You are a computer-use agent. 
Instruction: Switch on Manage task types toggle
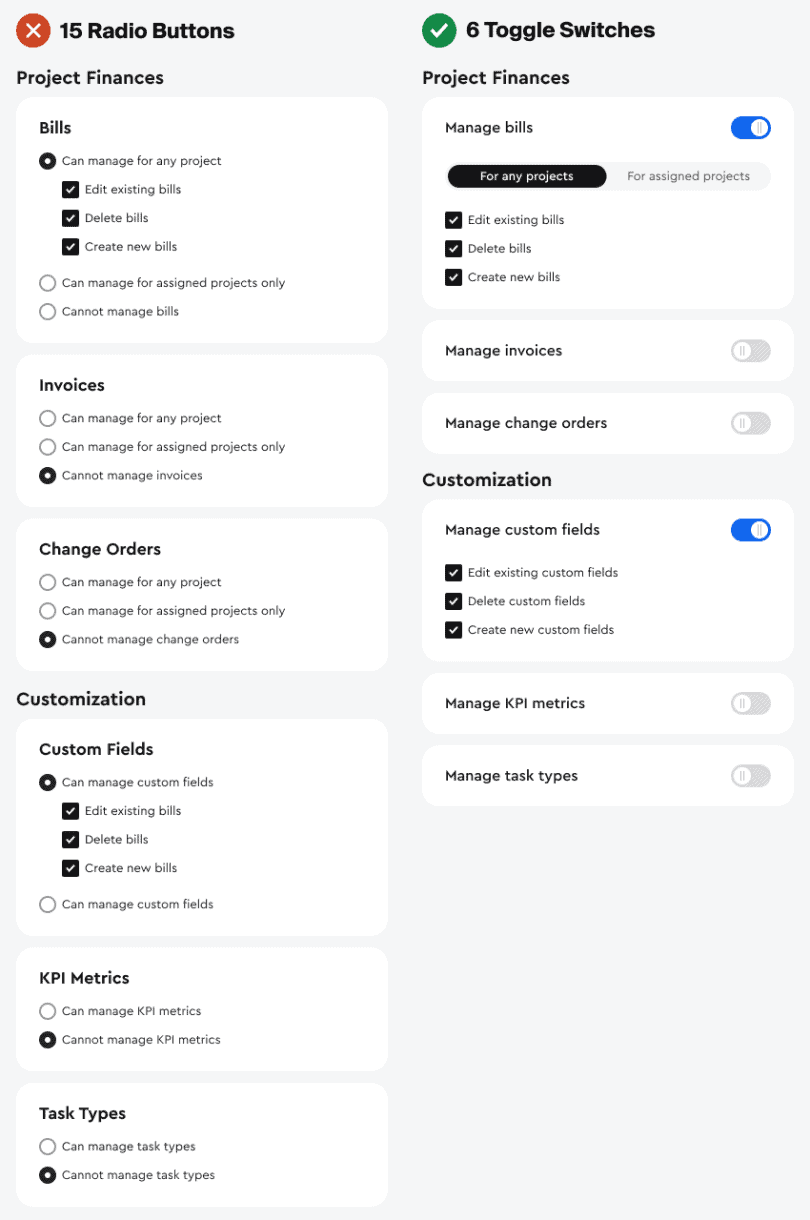point(750,776)
